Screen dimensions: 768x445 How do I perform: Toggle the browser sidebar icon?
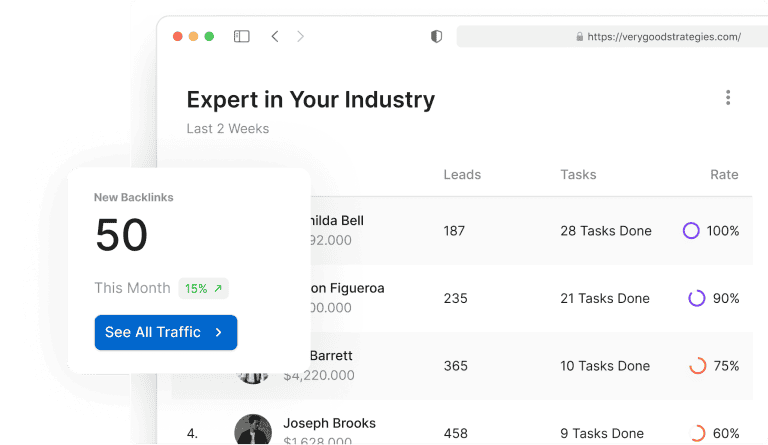click(242, 36)
